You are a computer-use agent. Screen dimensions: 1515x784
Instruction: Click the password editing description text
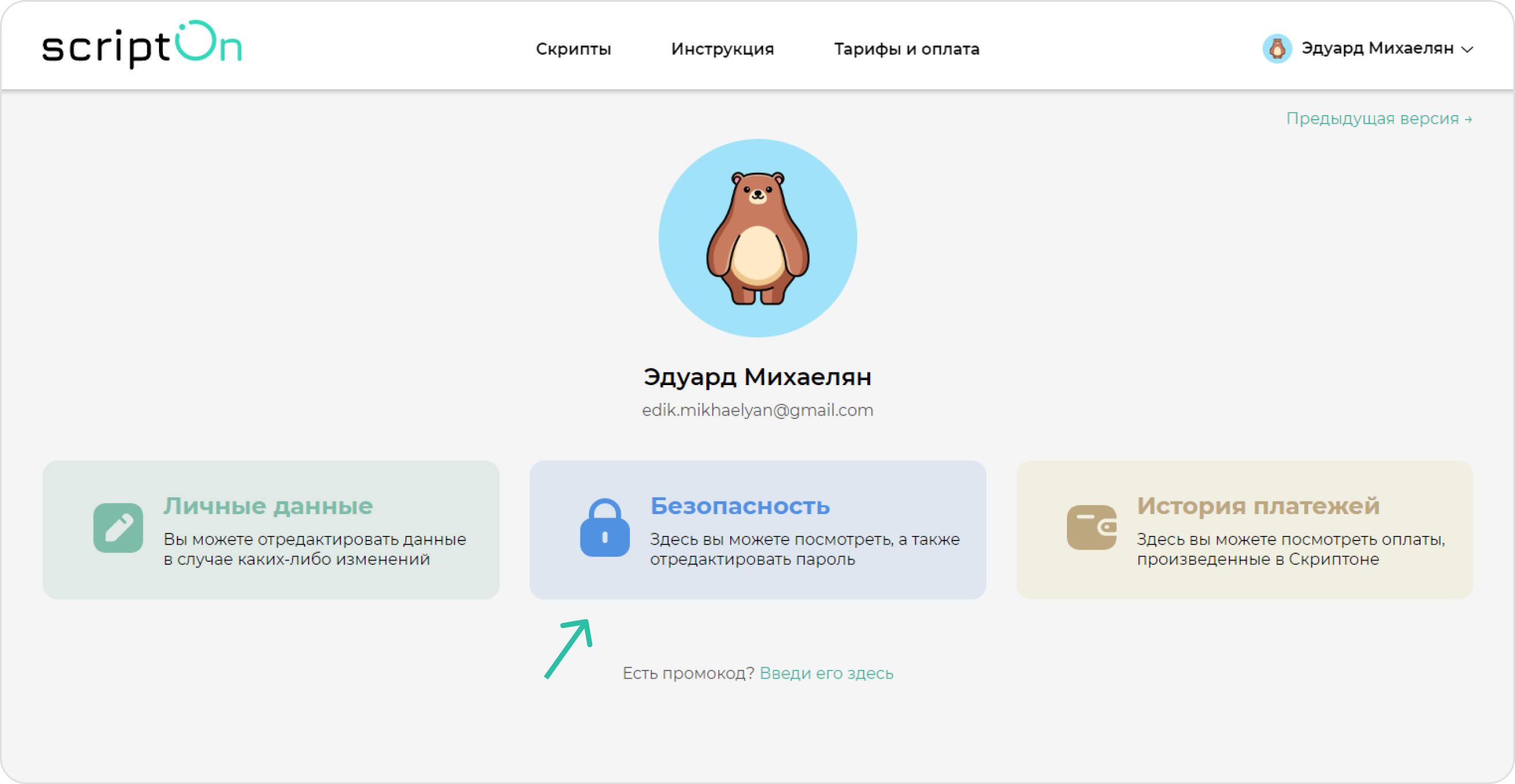point(804,549)
